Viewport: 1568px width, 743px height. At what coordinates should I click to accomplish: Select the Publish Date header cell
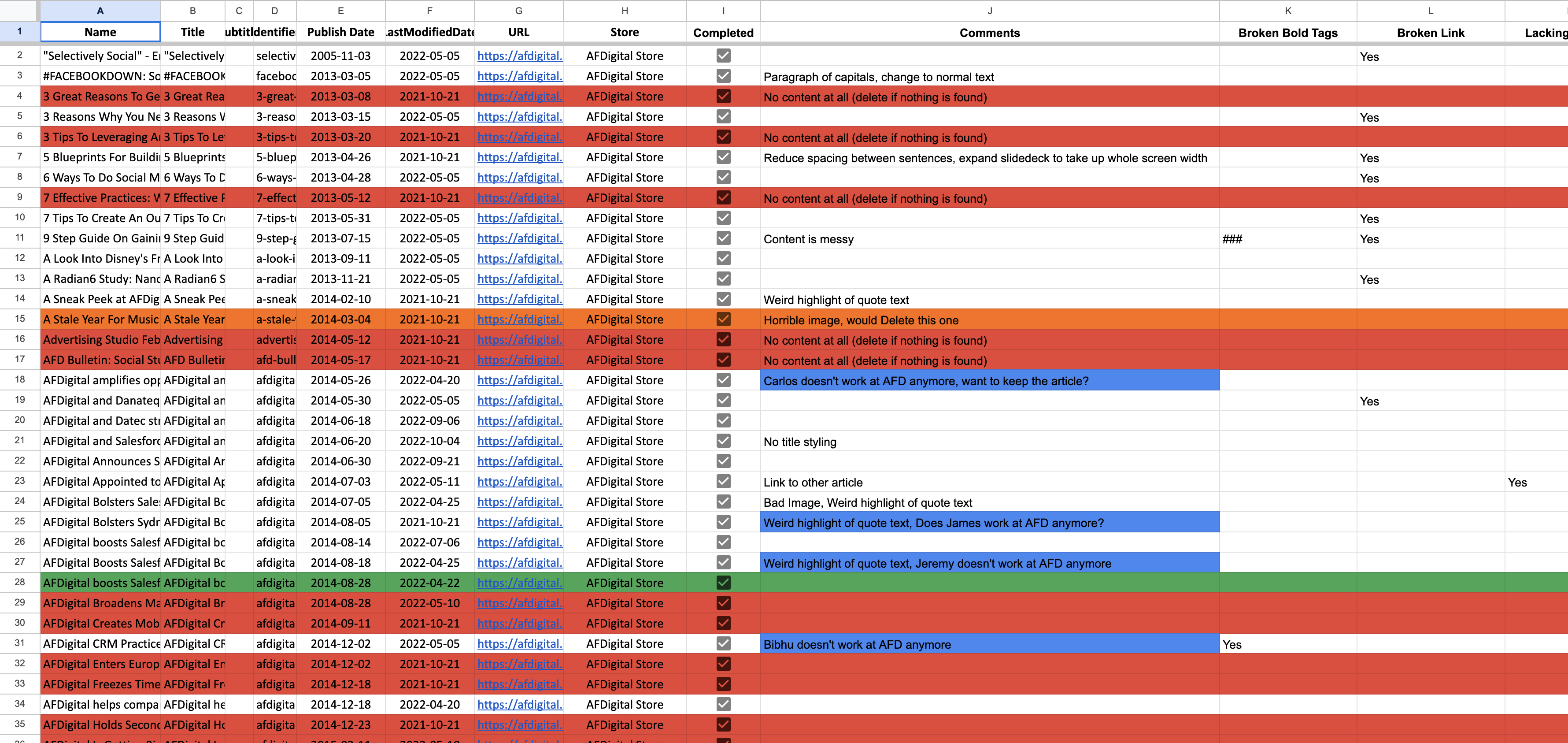[340, 32]
